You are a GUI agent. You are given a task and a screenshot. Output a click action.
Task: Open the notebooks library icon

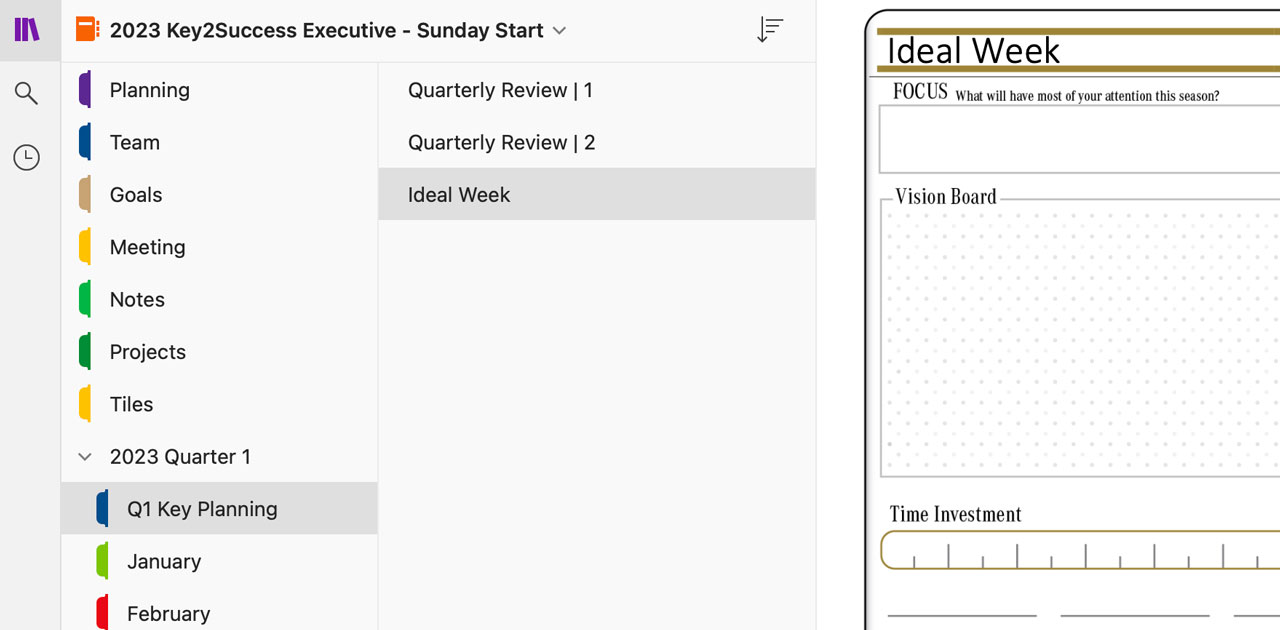[27, 30]
